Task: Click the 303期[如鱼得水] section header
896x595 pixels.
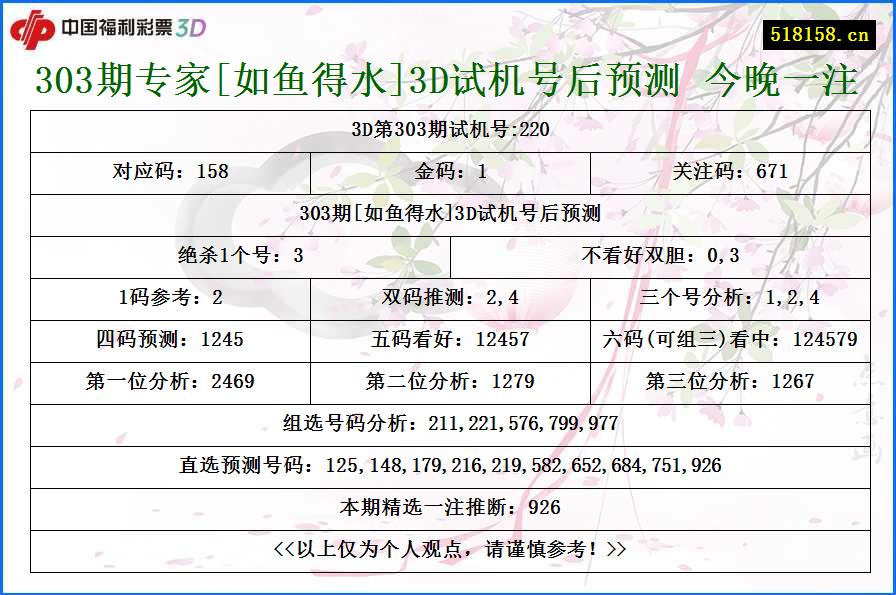Action: click(x=447, y=213)
